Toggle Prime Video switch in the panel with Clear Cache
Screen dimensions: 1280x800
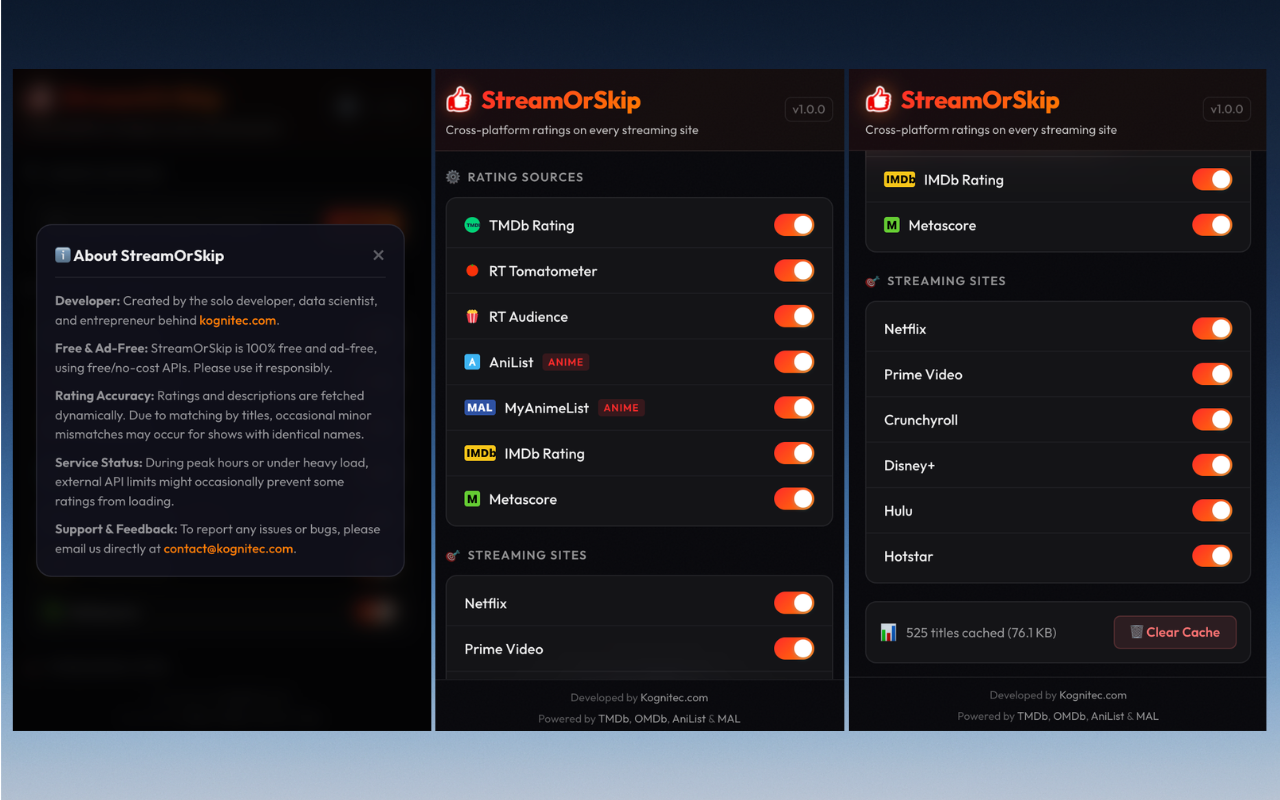click(x=1212, y=374)
